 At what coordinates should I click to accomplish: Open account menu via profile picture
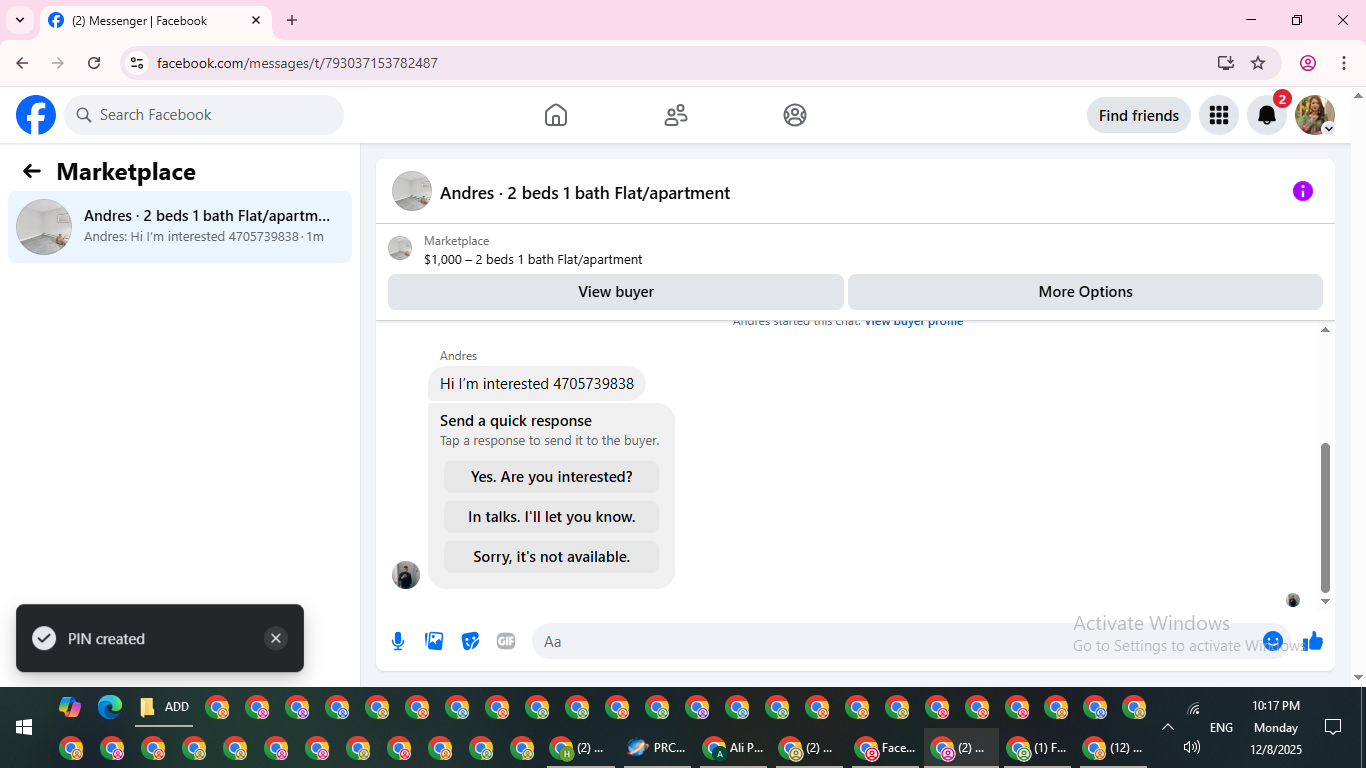[1315, 115]
